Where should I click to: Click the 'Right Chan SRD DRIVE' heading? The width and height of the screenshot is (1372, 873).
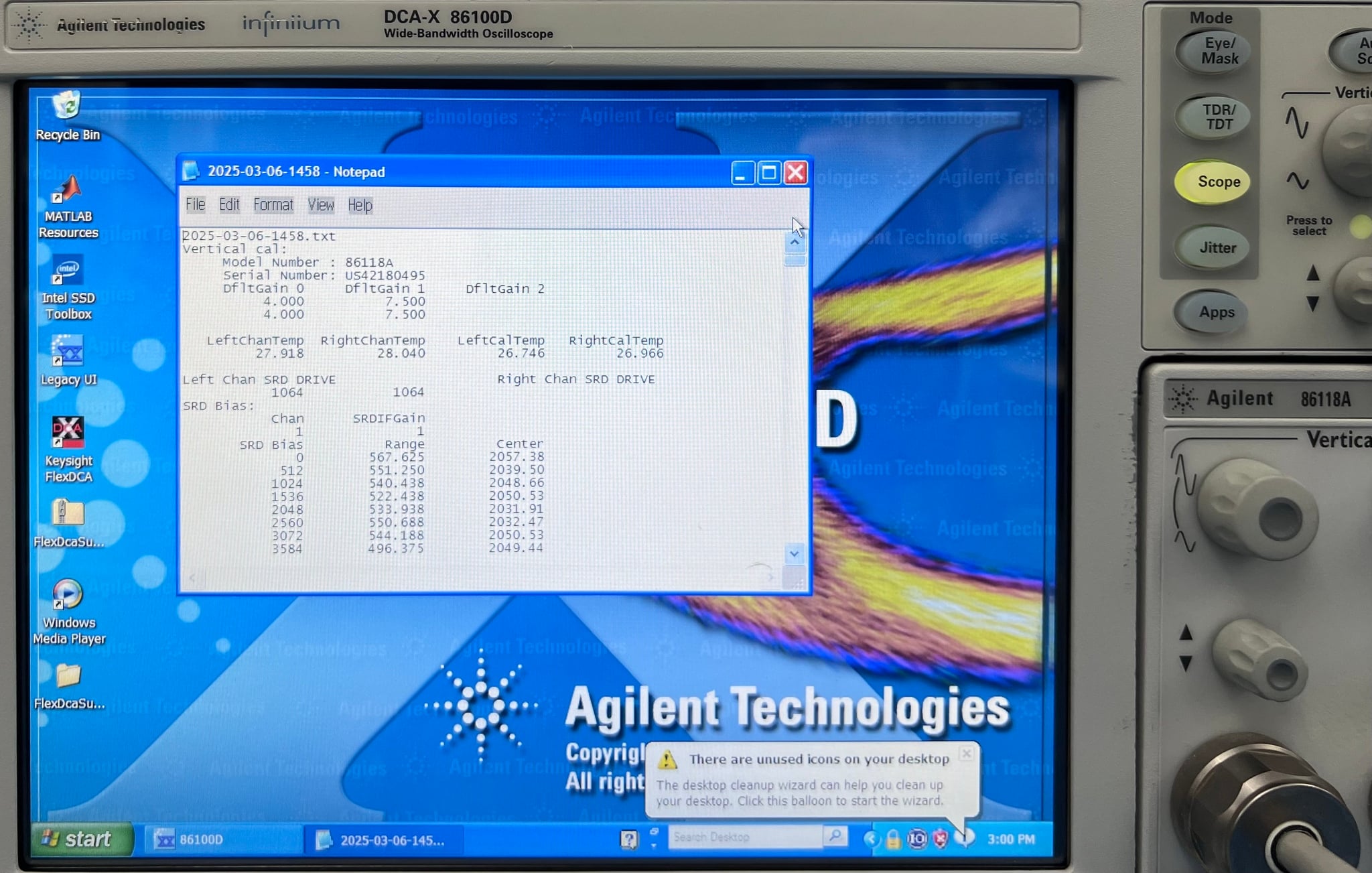[x=576, y=379]
